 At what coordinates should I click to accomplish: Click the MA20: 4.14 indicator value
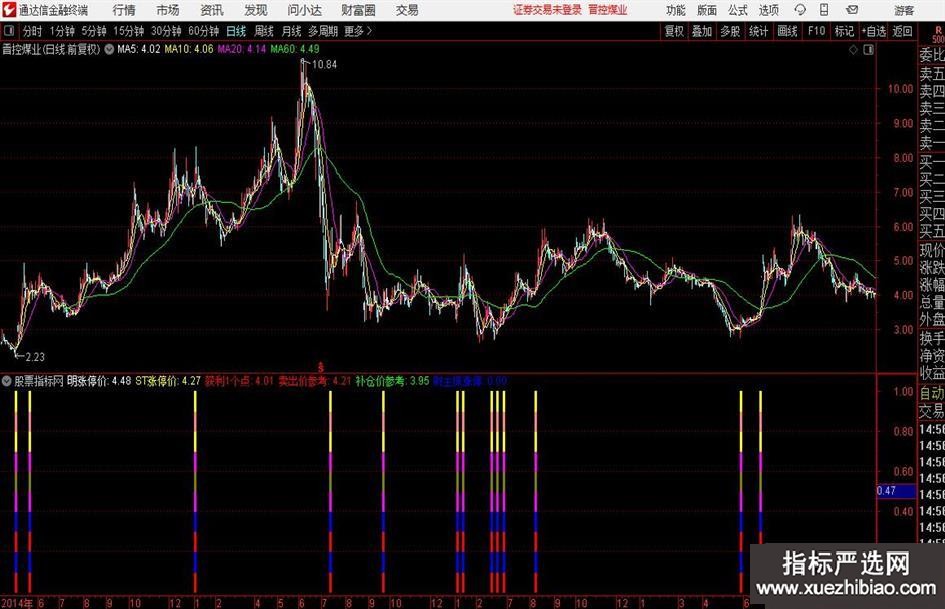[242, 49]
